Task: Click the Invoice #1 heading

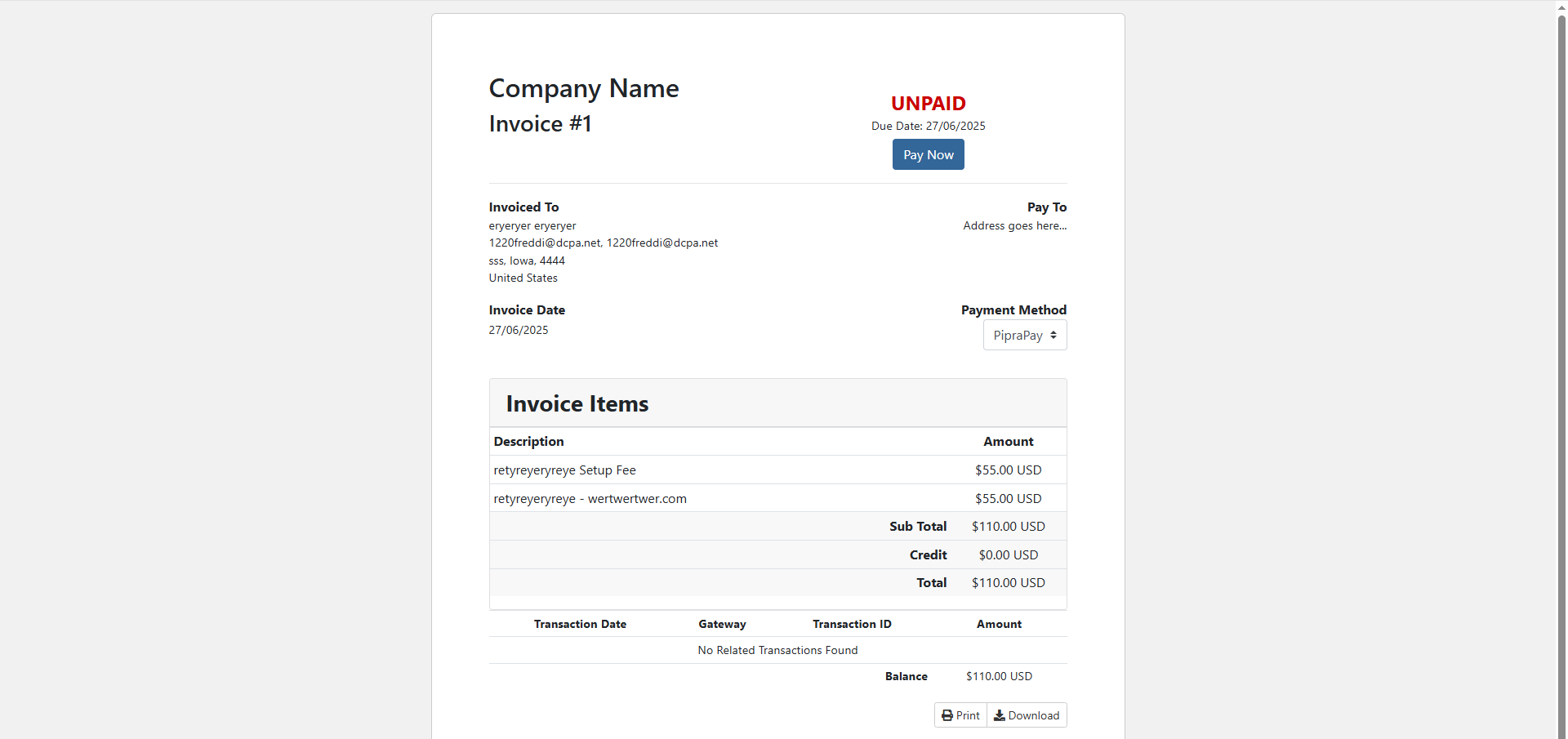Action: click(540, 123)
